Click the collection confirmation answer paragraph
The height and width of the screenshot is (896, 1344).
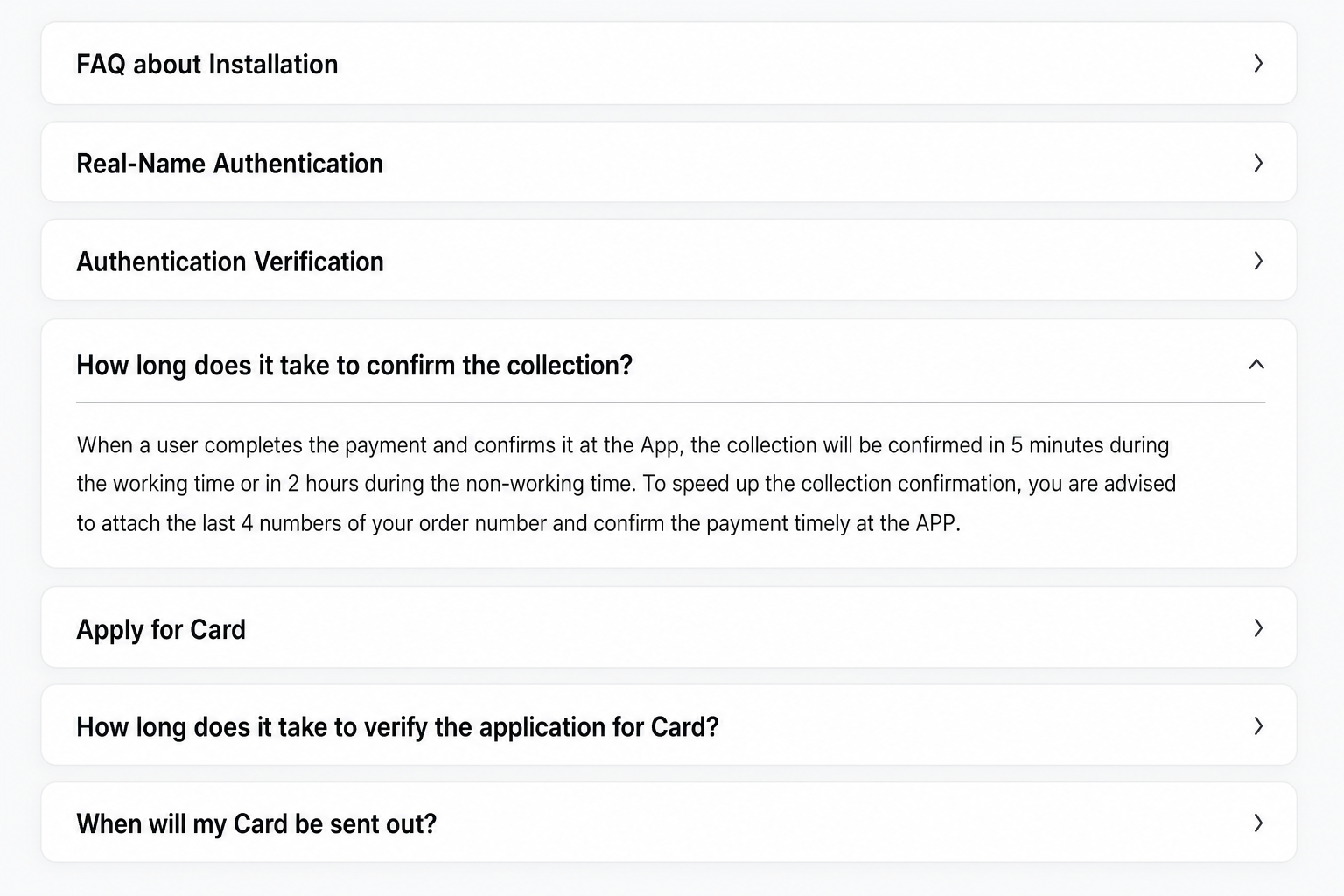[x=626, y=484]
